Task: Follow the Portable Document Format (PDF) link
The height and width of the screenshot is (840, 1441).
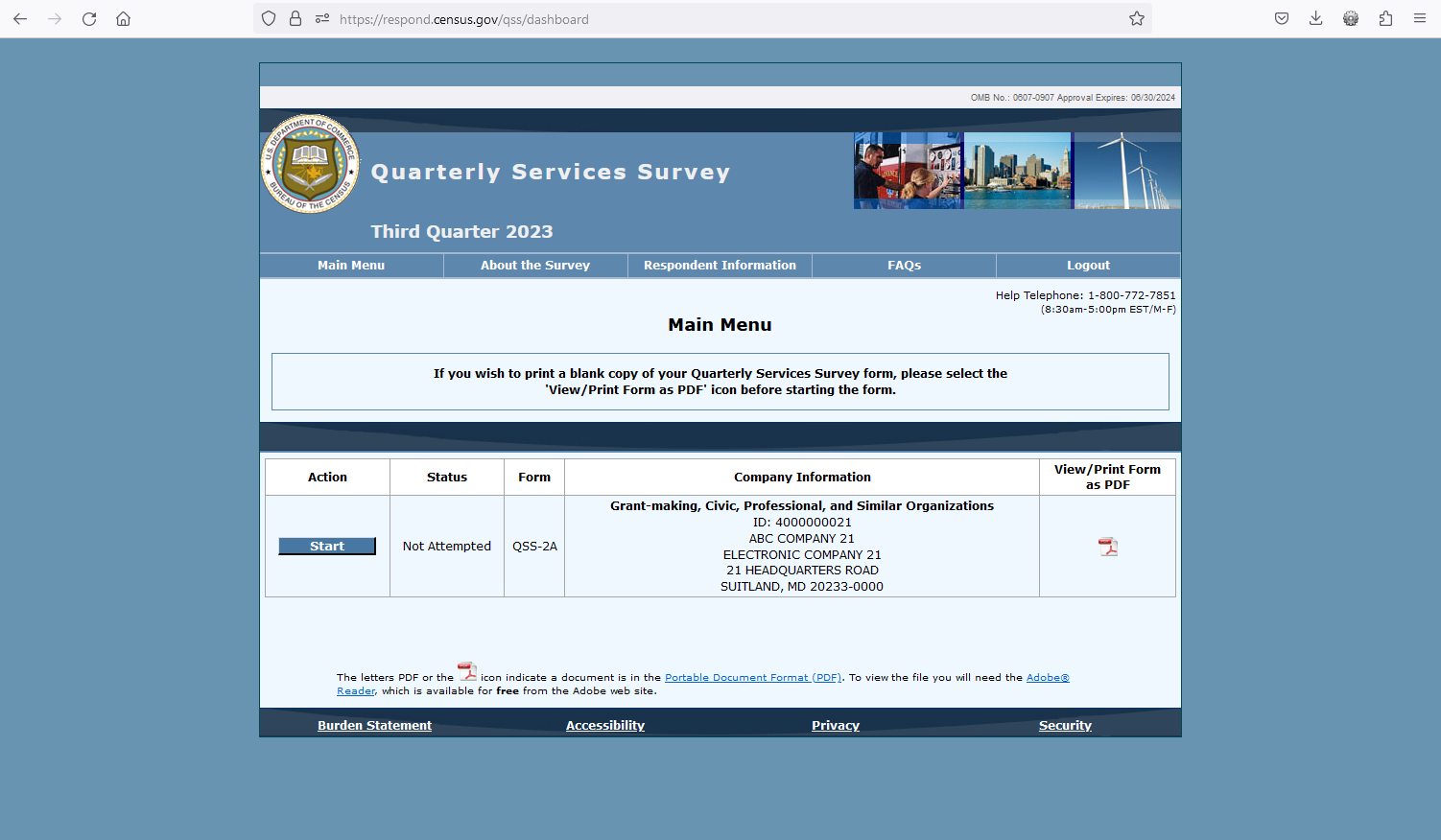Action: tap(753, 678)
